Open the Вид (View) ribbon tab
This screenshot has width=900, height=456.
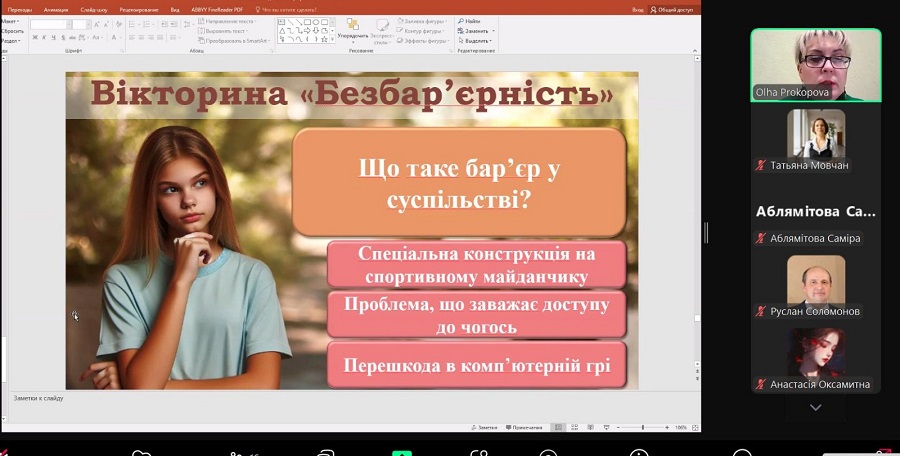click(x=175, y=9)
